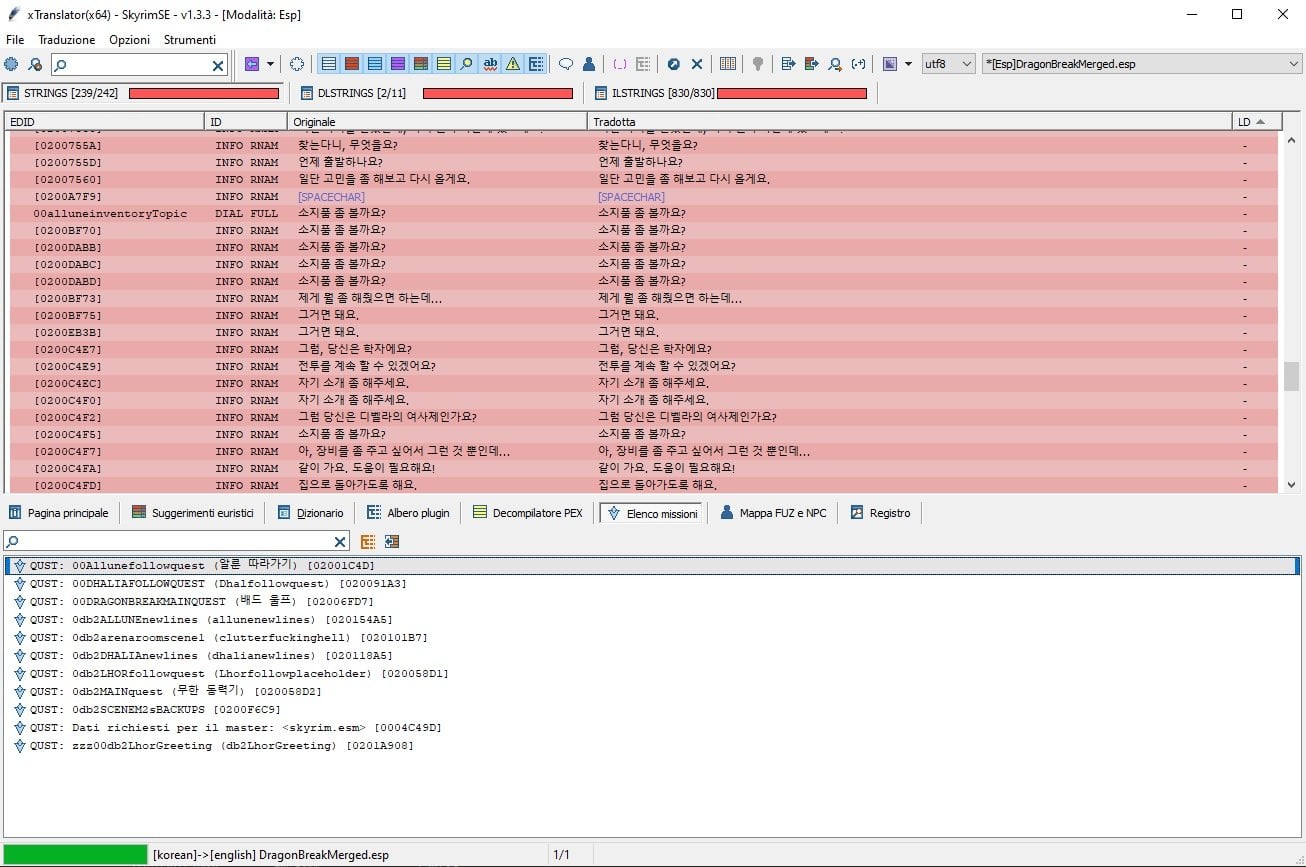Select the 00alluneinventoryTopic DIAL FULL row

point(643,213)
